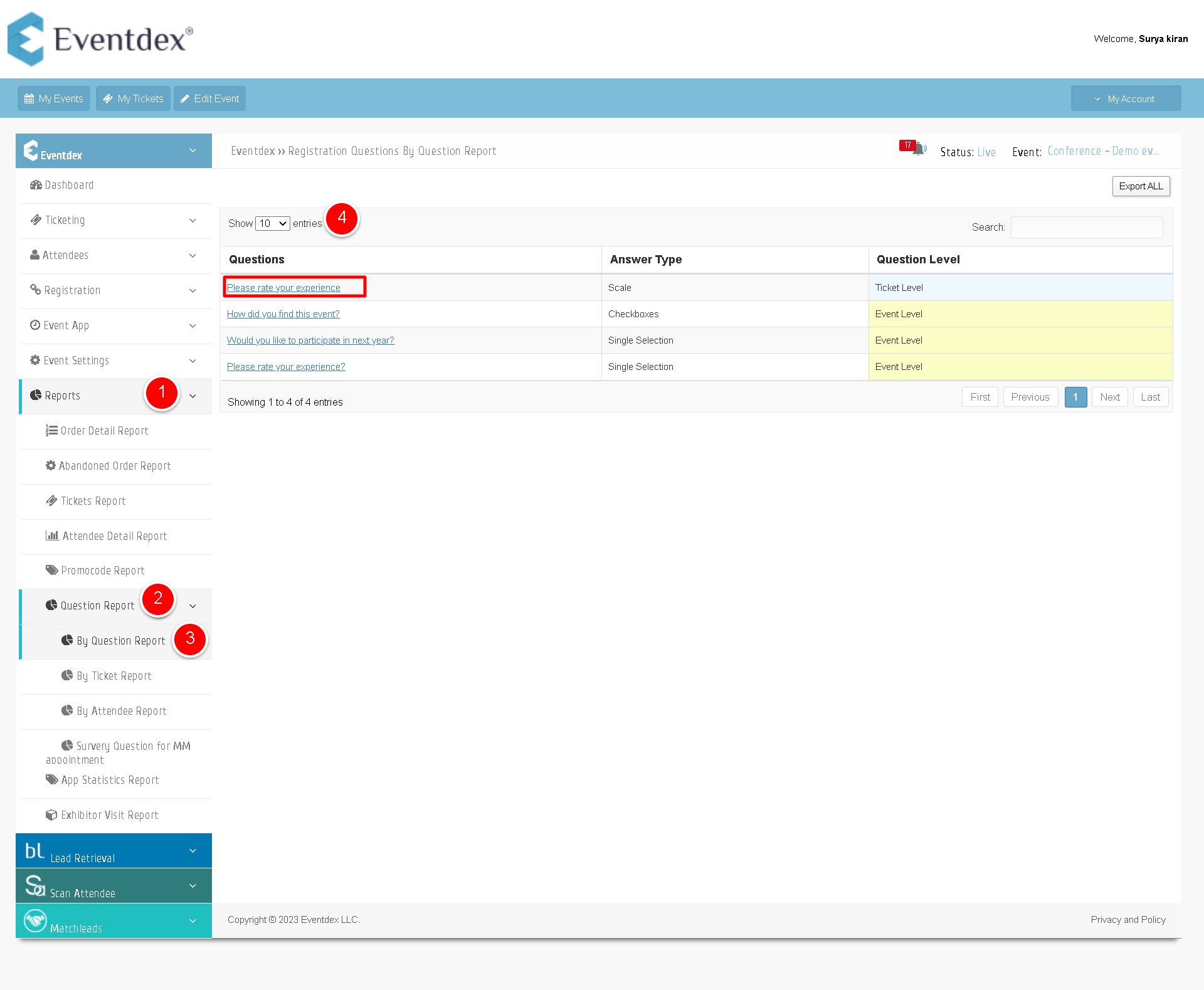
Task: Open 'How did you find this event?' link
Action: coord(283,314)
